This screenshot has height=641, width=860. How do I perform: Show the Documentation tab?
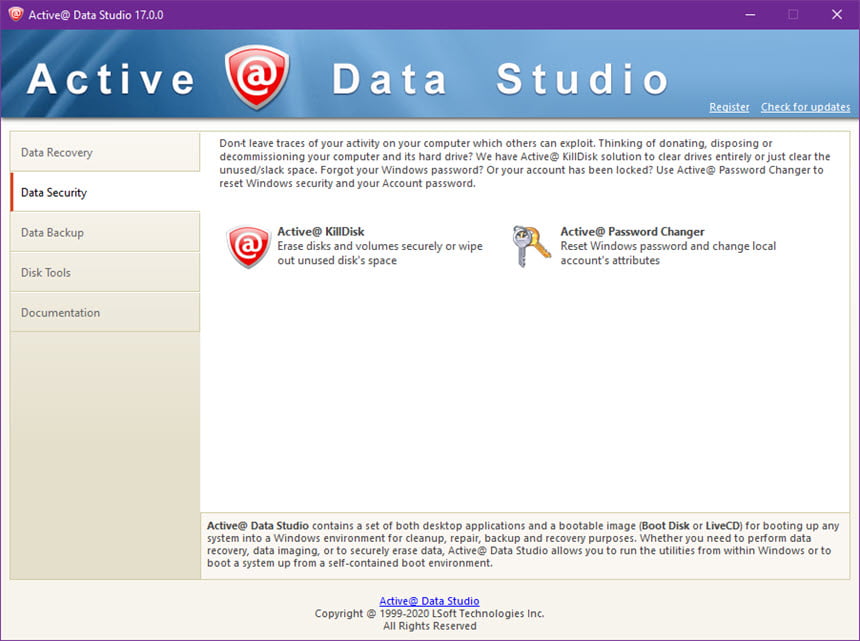click(105, 312)
